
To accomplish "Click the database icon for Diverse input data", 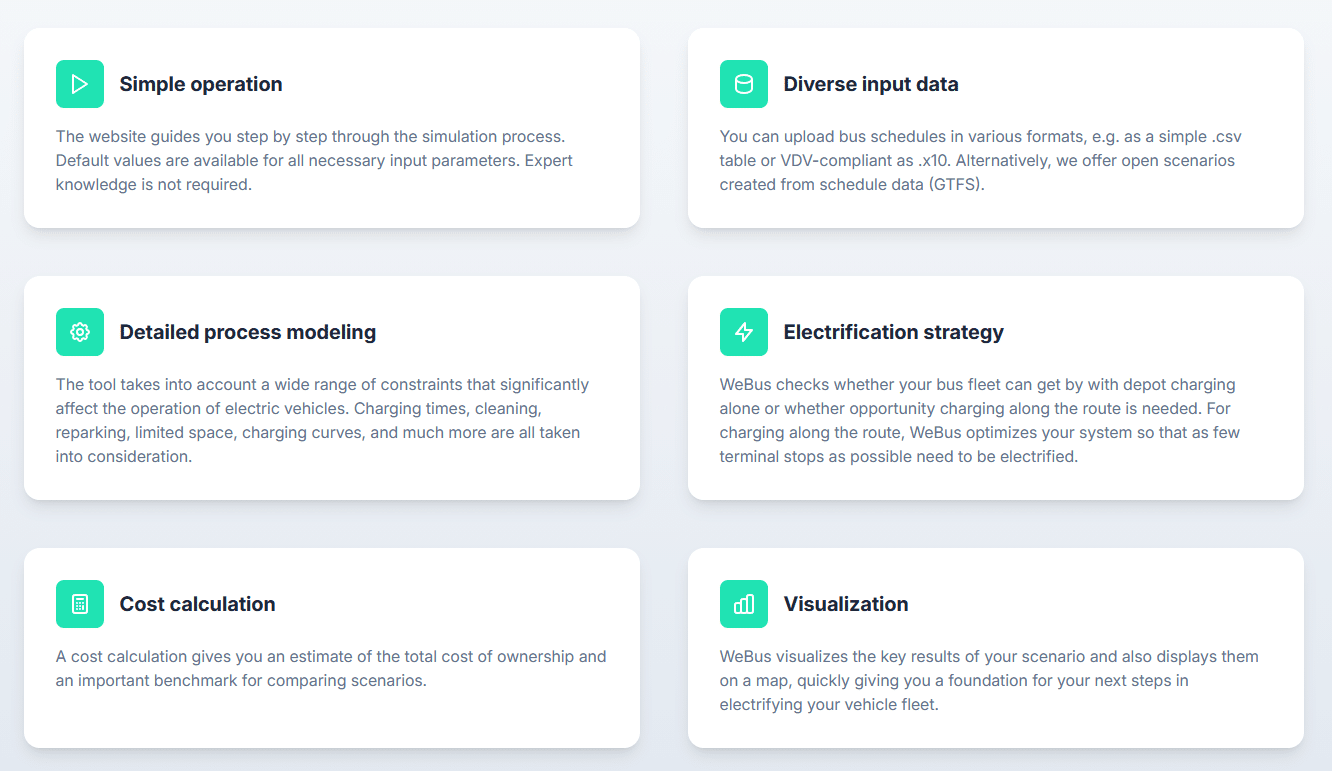I will click(744, 84).
